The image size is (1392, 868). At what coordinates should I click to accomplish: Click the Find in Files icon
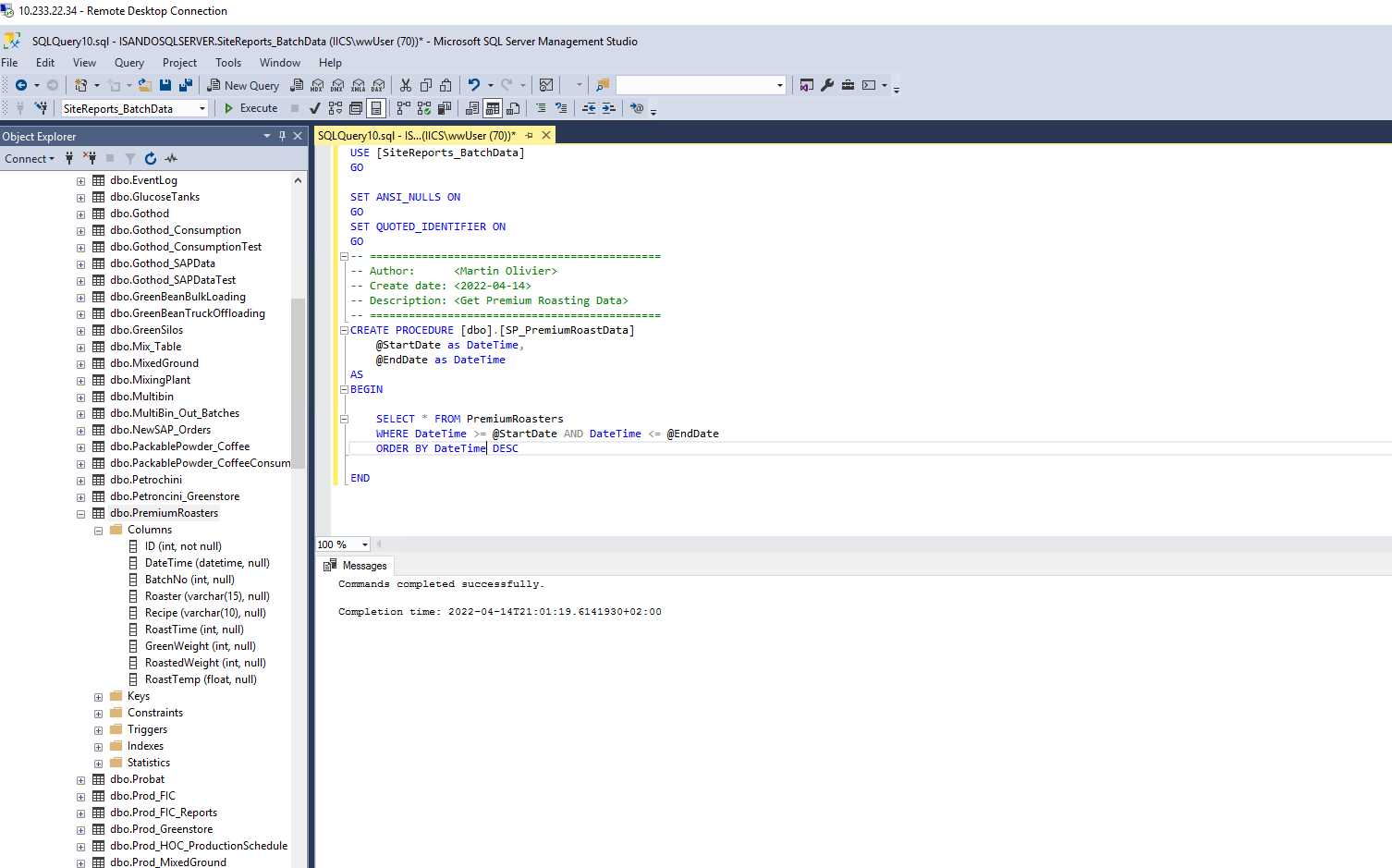pos(603,85)
